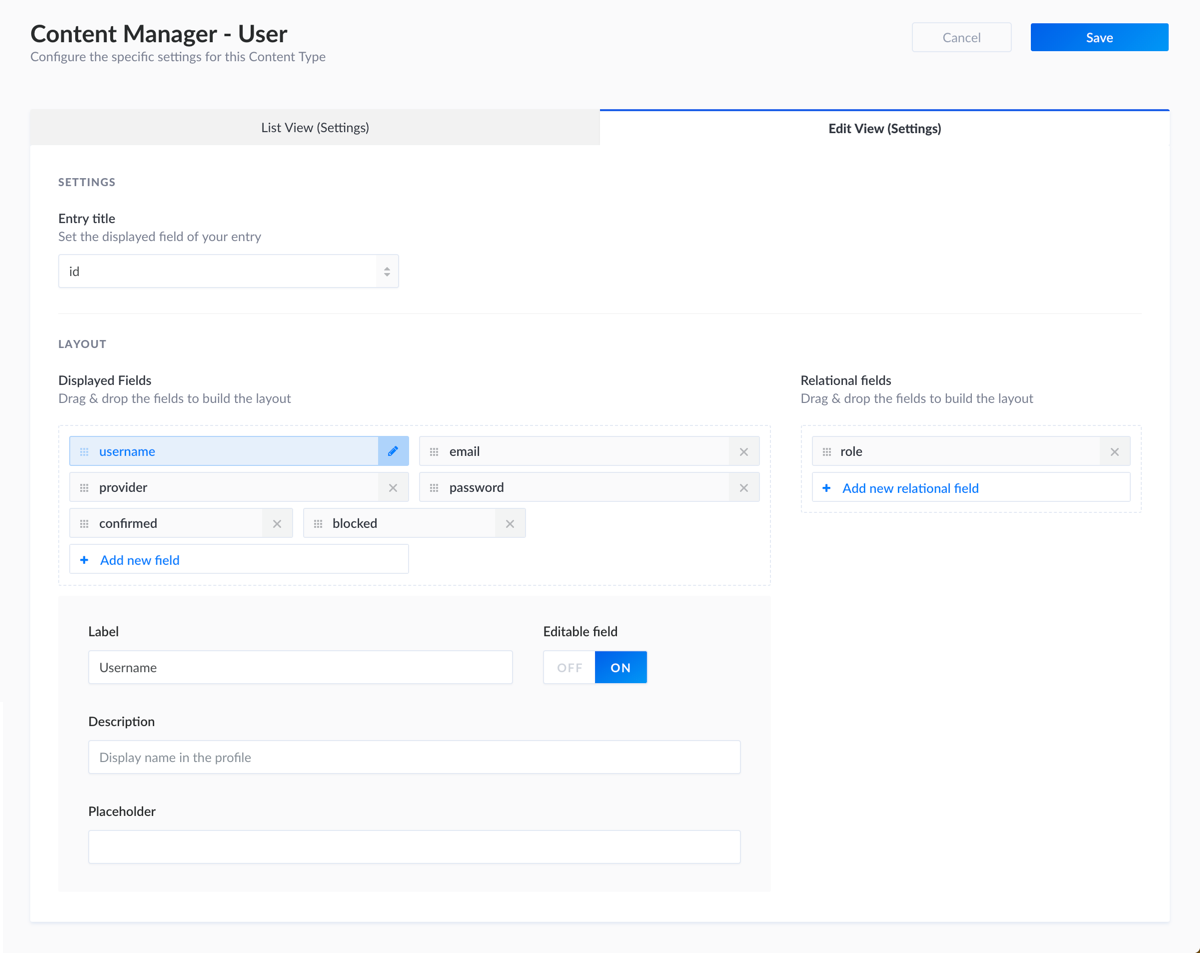Click the pencil edit icon on username field
This screenshot has width=1200, height=953.
393,451
